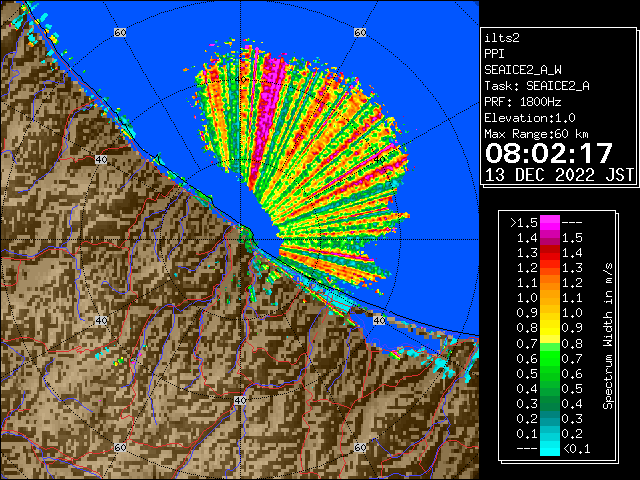Click the radar site name 'ilts2'
Image resolution: width=640 pixels, height=480 pixels.
point(502,38)
